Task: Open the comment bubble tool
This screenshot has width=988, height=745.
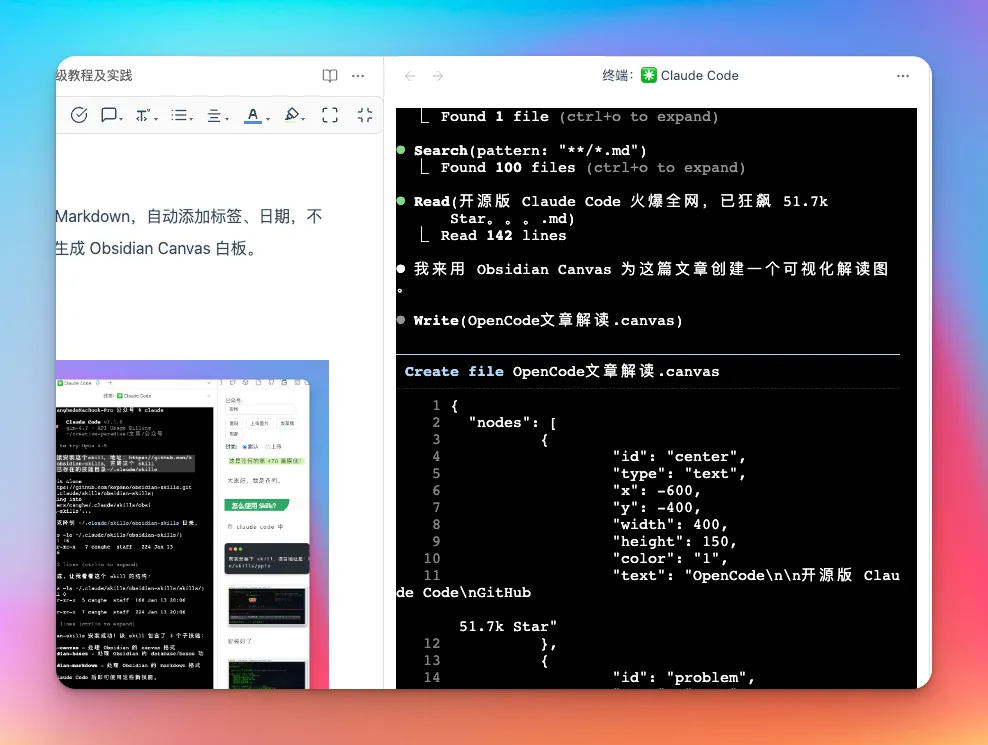Action: click(x=111, y=115)
